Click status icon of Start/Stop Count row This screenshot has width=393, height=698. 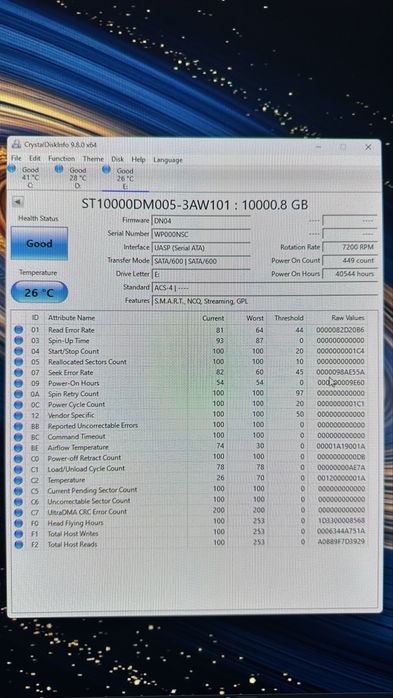(x=19, y=351)
